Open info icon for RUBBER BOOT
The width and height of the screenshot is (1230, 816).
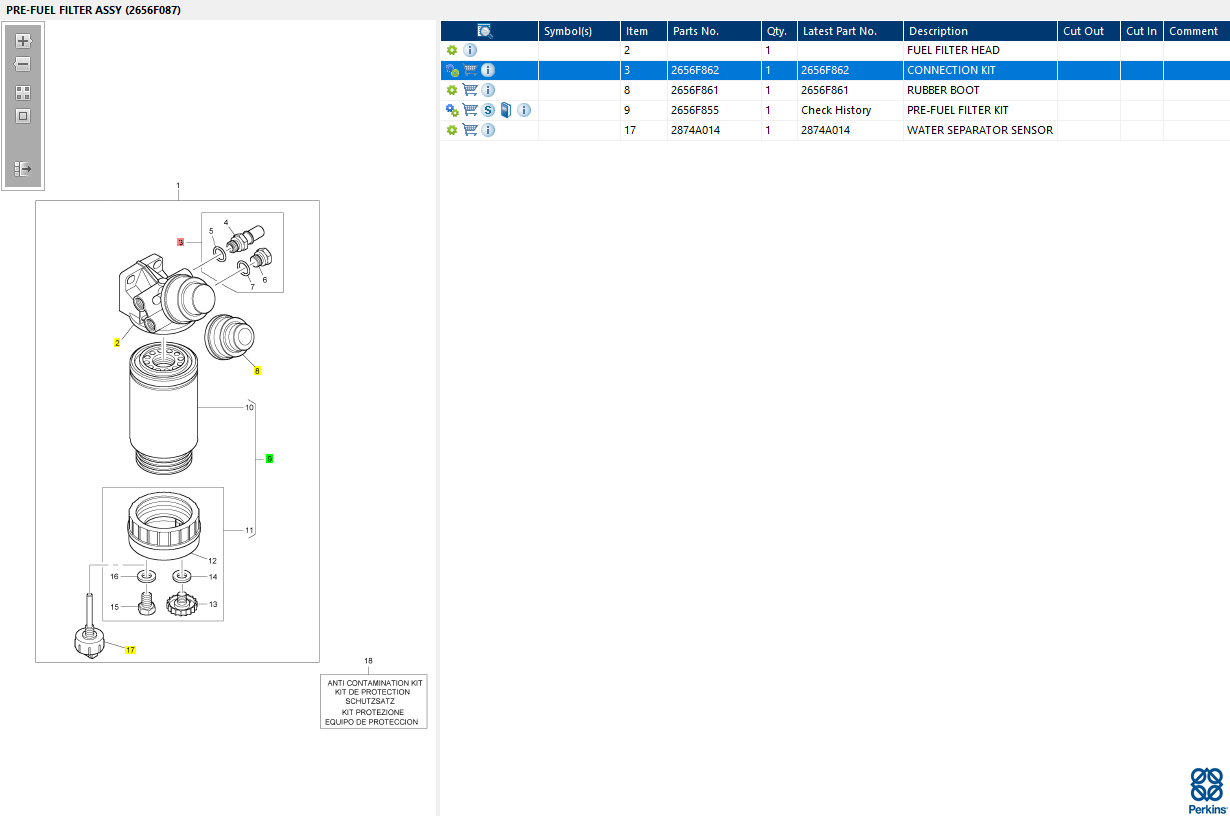[488, 90]
